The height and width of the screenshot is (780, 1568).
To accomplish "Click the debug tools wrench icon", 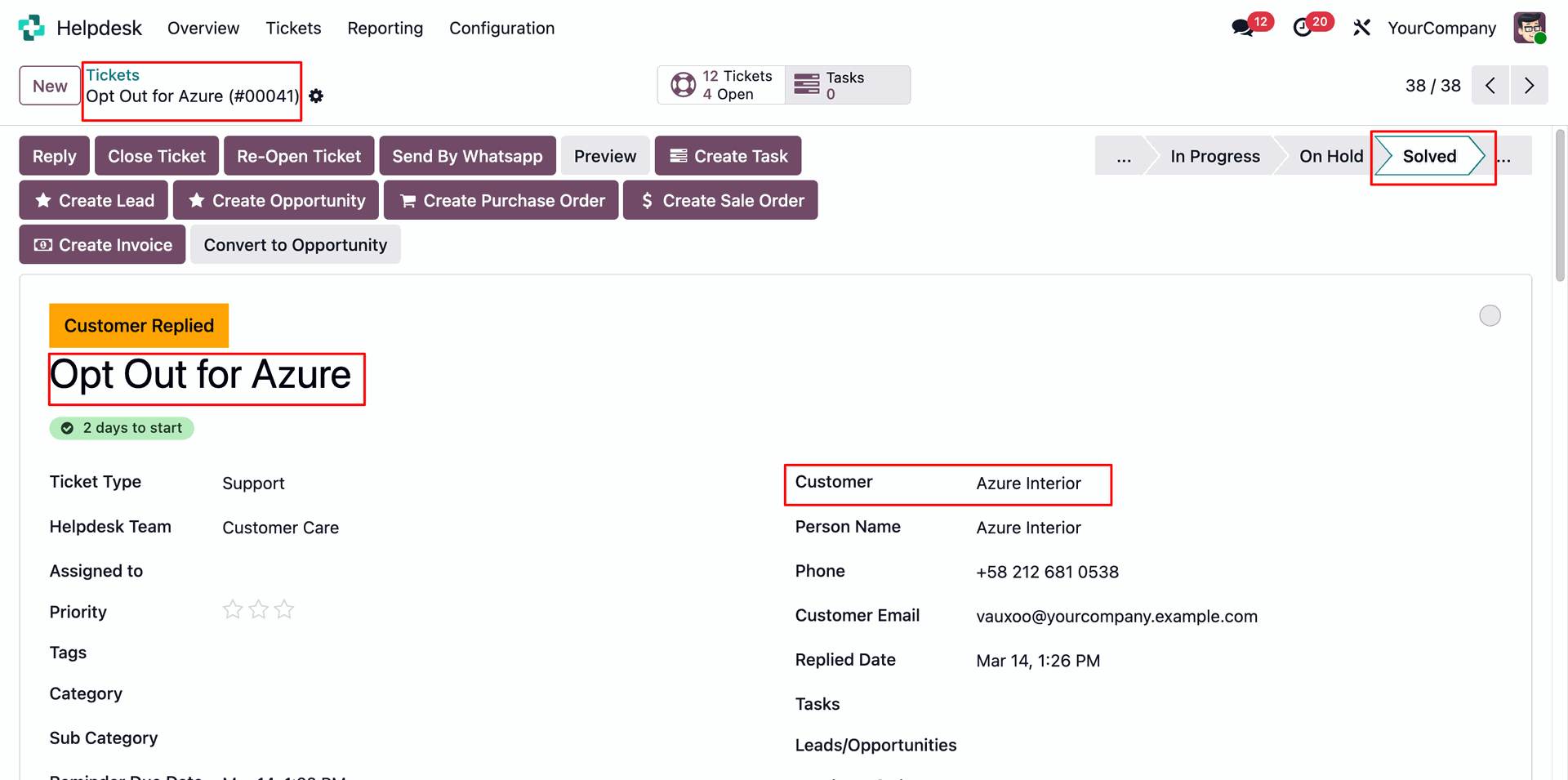I will (1361, 28).
